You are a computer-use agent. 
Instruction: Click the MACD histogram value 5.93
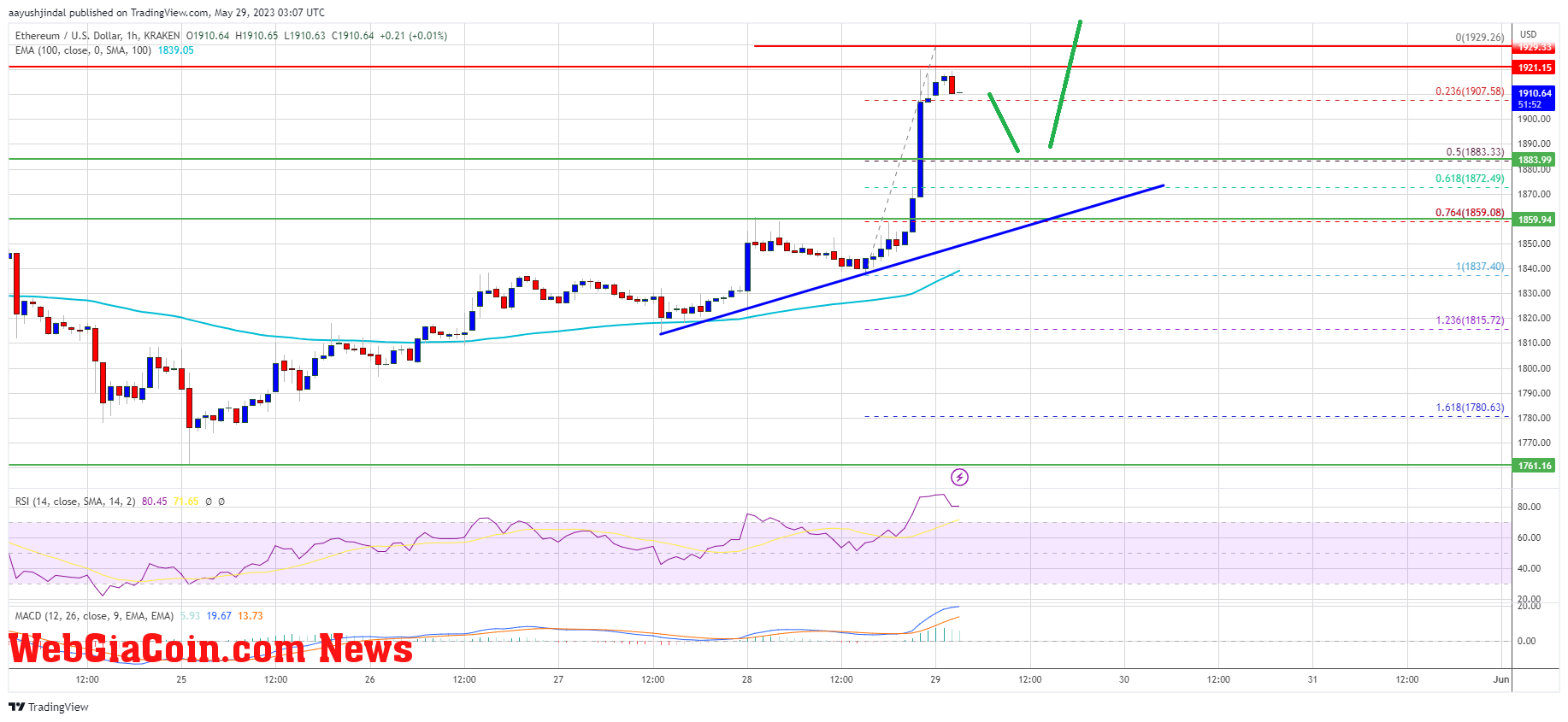(190, 616)
